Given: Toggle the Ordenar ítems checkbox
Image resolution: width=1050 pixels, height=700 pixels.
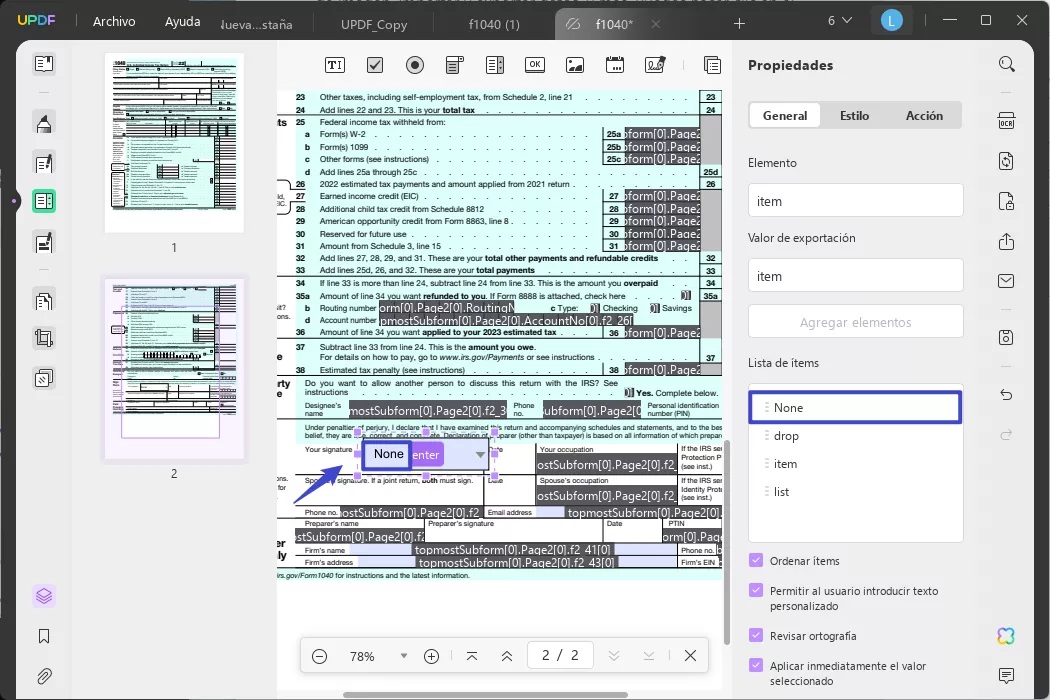Looking at the screenshot, I should click(756, 560).
